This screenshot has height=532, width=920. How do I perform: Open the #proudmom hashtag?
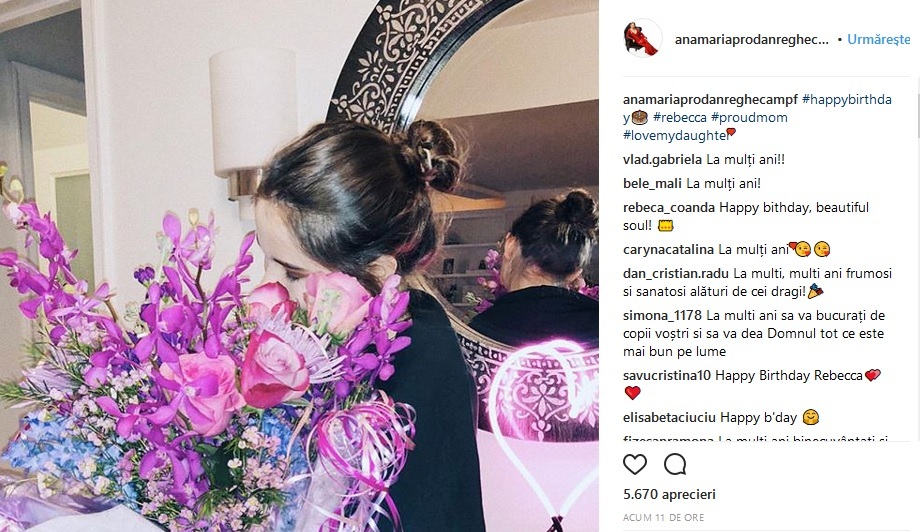pyautogui.click(x=749, y=117)
